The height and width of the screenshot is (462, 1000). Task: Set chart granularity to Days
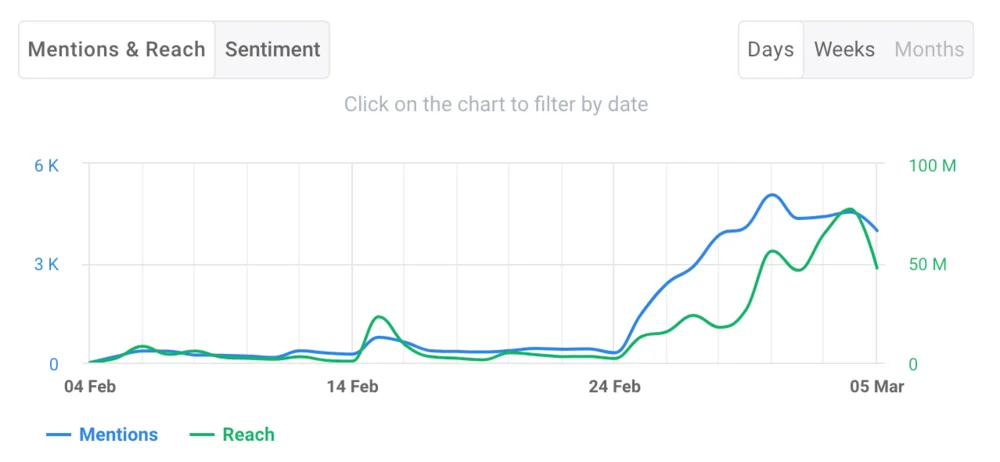coord(770,49)
